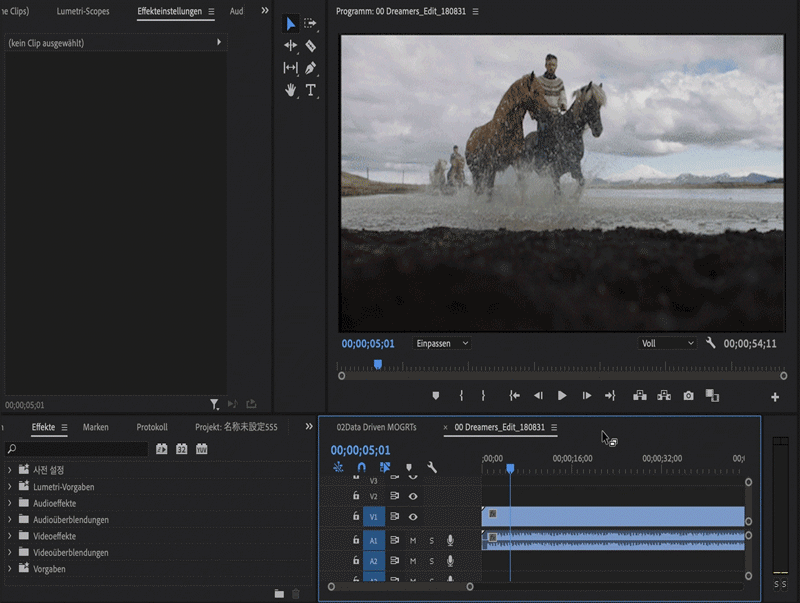Filter effects by 32-bit color badge
This screenshot has height=603, width=800.
[x=182, y=449]
